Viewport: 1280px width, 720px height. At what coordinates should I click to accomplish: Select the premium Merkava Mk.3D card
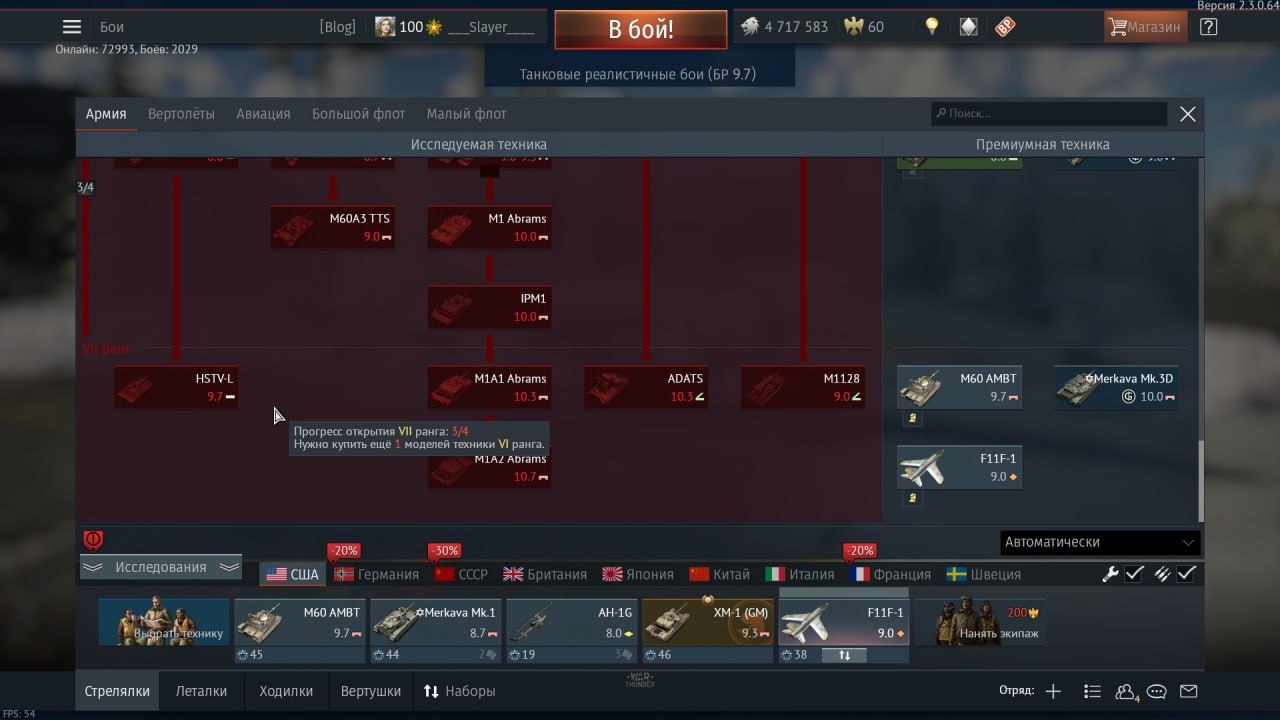[x=1116, y=388]
